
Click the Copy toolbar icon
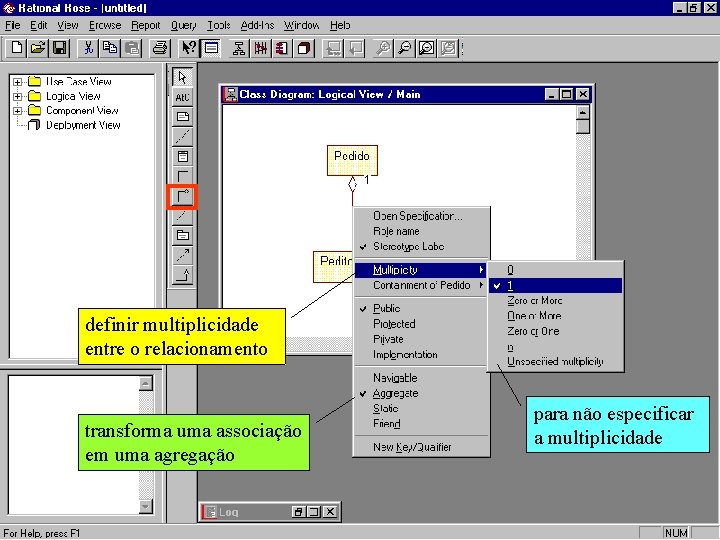[110, 48]
